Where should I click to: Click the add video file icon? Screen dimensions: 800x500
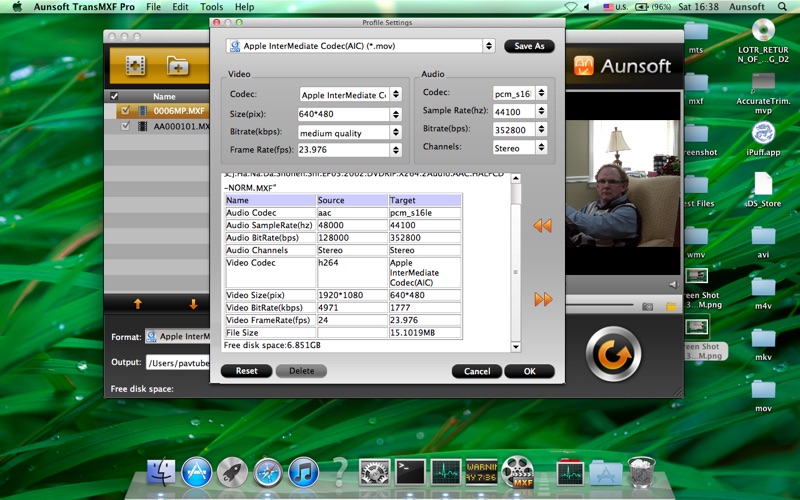pyautogui.click(x=134, y=67)
